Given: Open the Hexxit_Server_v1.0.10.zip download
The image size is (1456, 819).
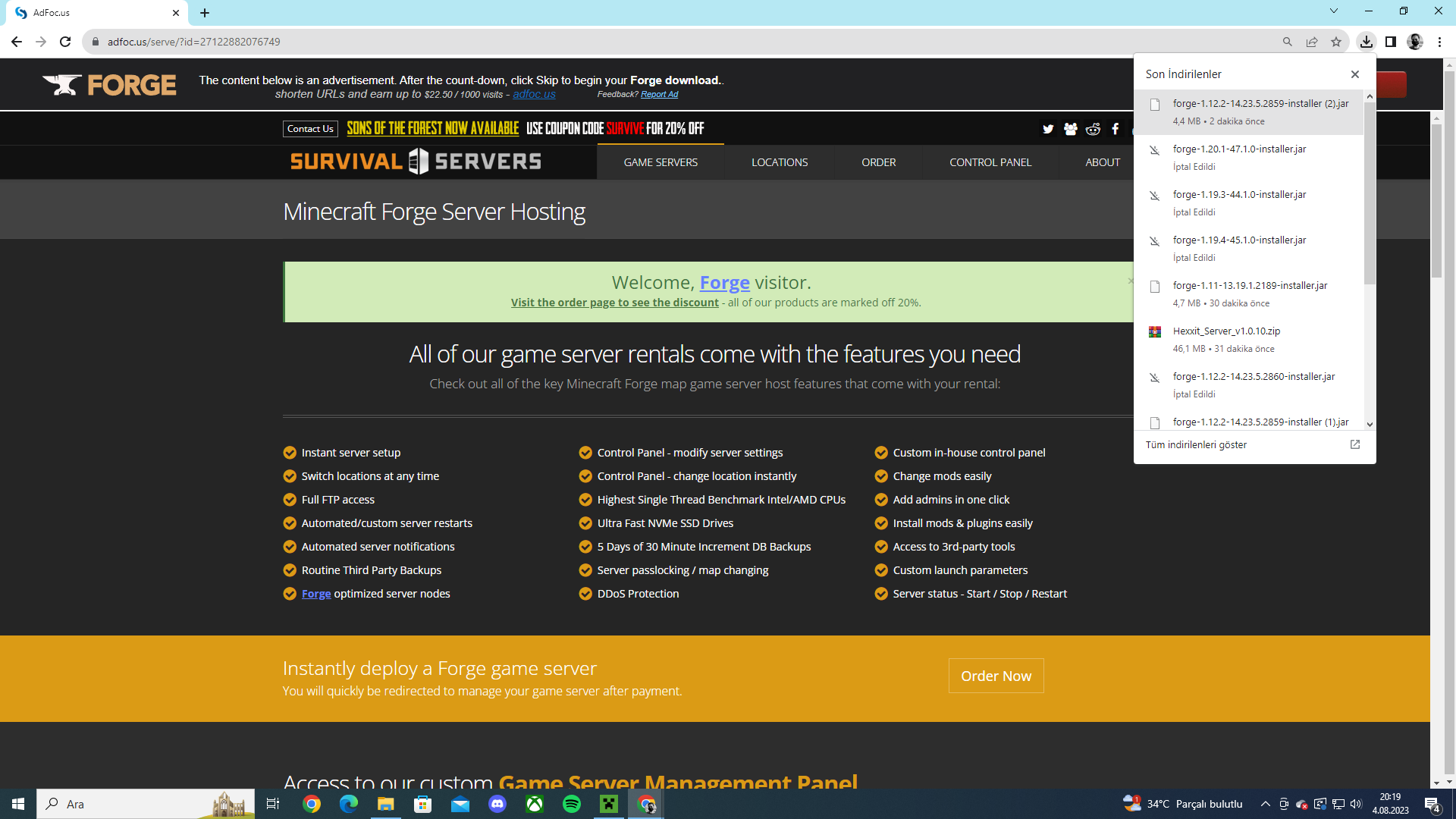Looking at the screenshot, I should (1226, 331).
